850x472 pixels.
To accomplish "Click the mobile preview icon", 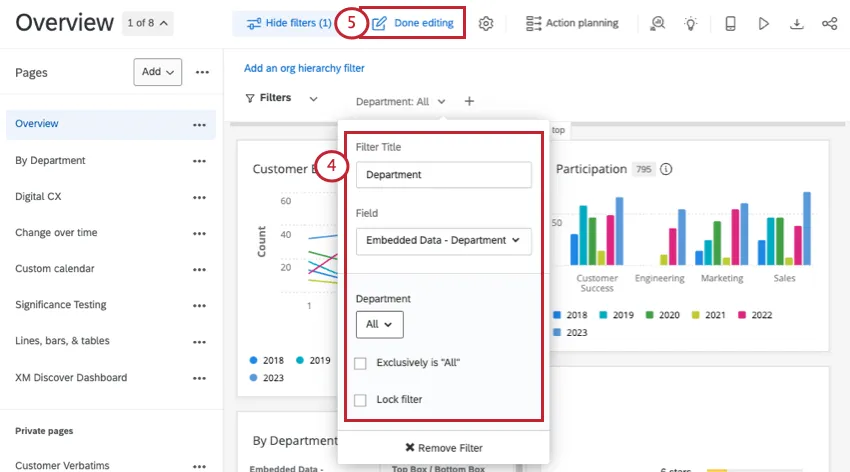I will 730,23.
